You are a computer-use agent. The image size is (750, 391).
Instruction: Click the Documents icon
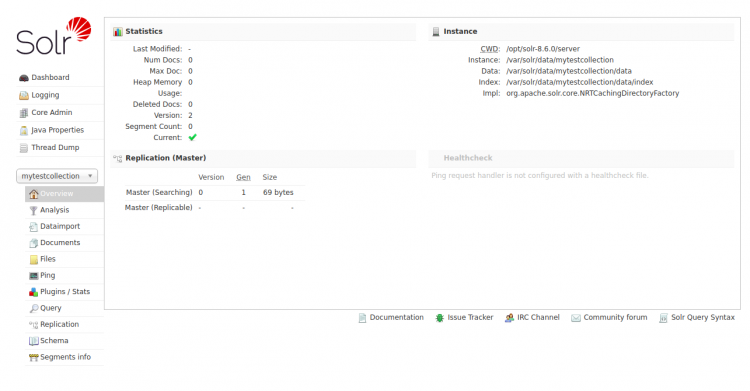pyautogui.click(x=33, y=243)
